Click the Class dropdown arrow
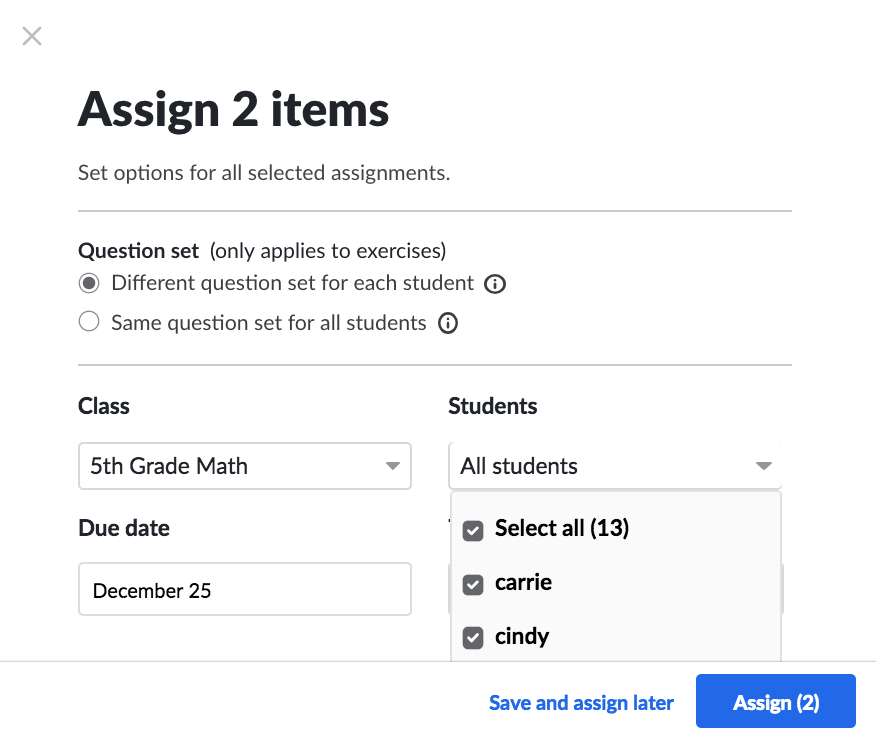The height and width of the screenshot is (736, 876). click(x=392, y=466)
